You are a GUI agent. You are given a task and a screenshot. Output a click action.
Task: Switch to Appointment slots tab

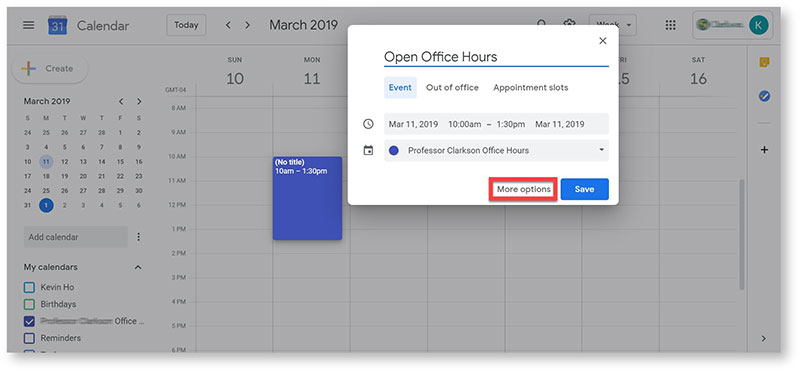click(x=530, y=87)
